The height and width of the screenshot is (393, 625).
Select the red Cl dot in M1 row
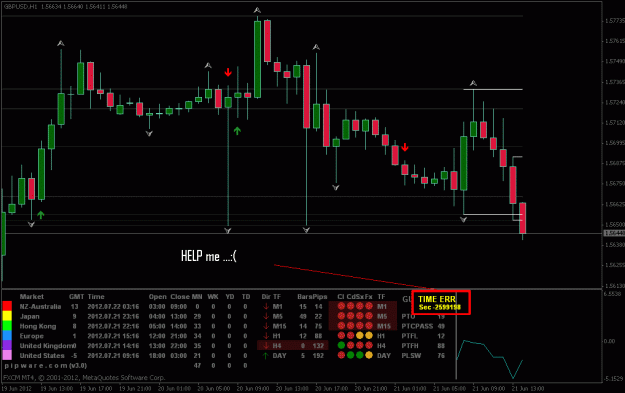click(x=341, y=306)
